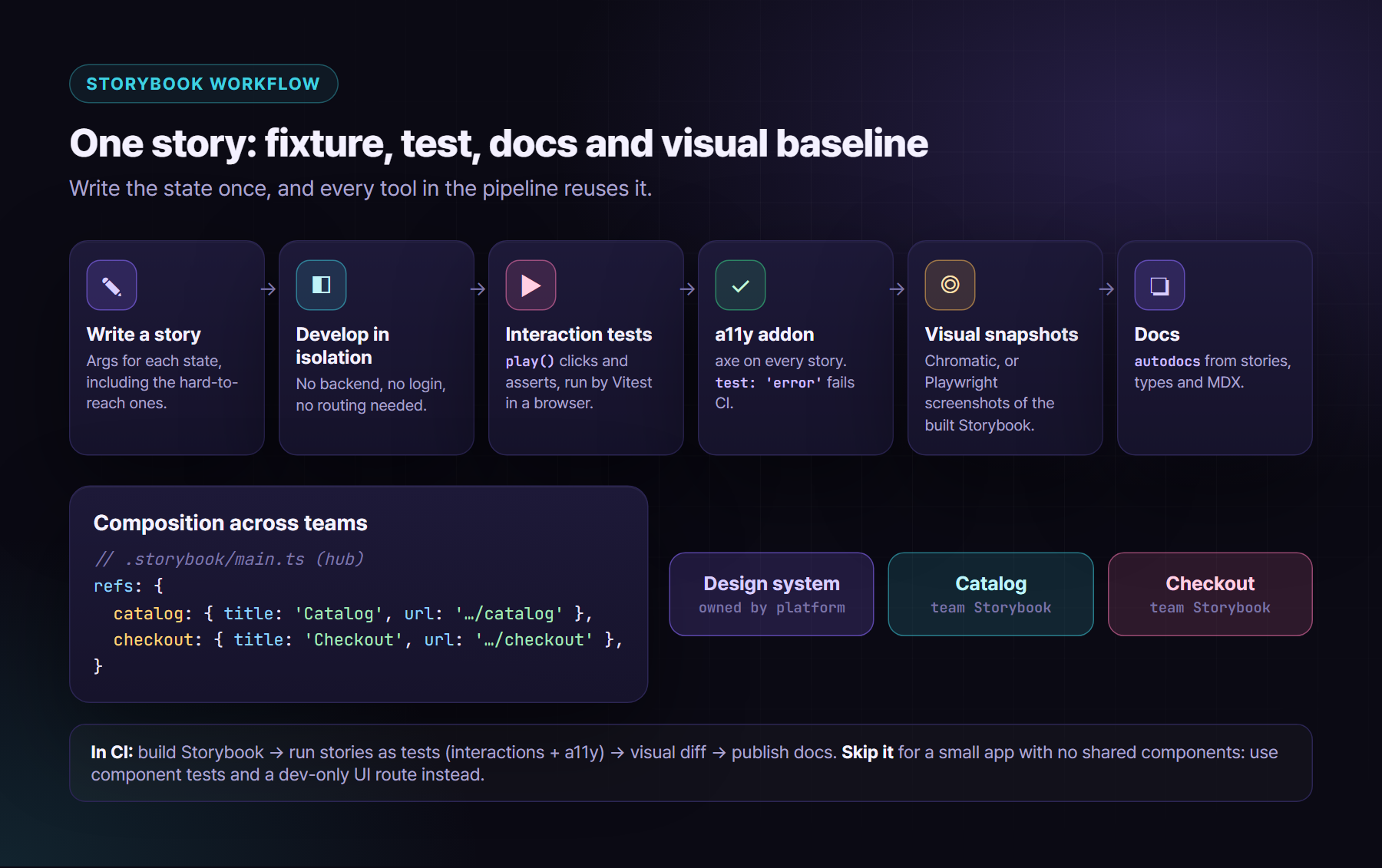Click the subtitle 'Write the state once...'
1382x868 pixels.
(x=361, y=189)
